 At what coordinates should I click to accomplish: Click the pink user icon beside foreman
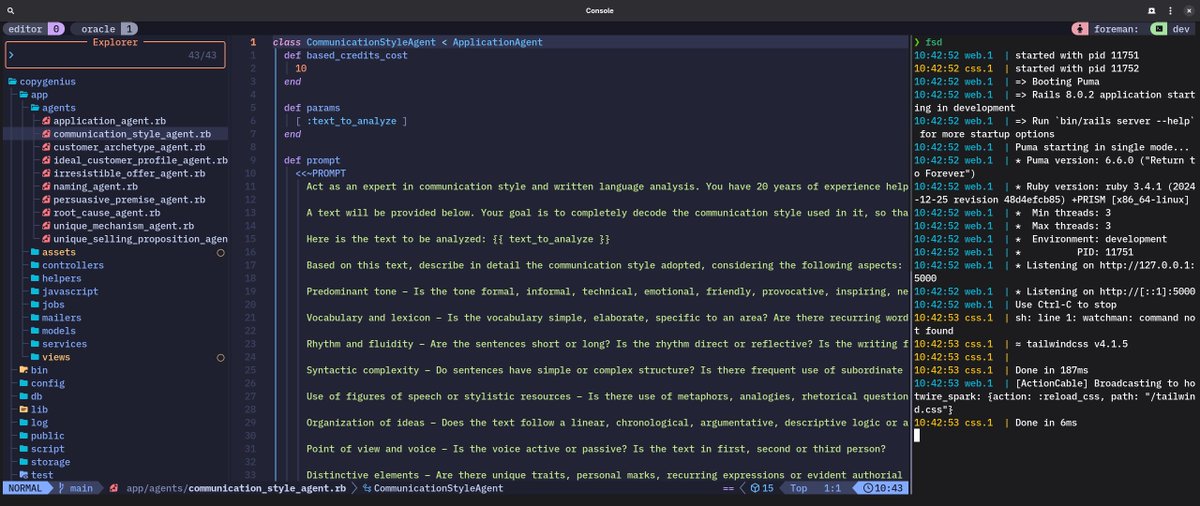[1079, 29]
